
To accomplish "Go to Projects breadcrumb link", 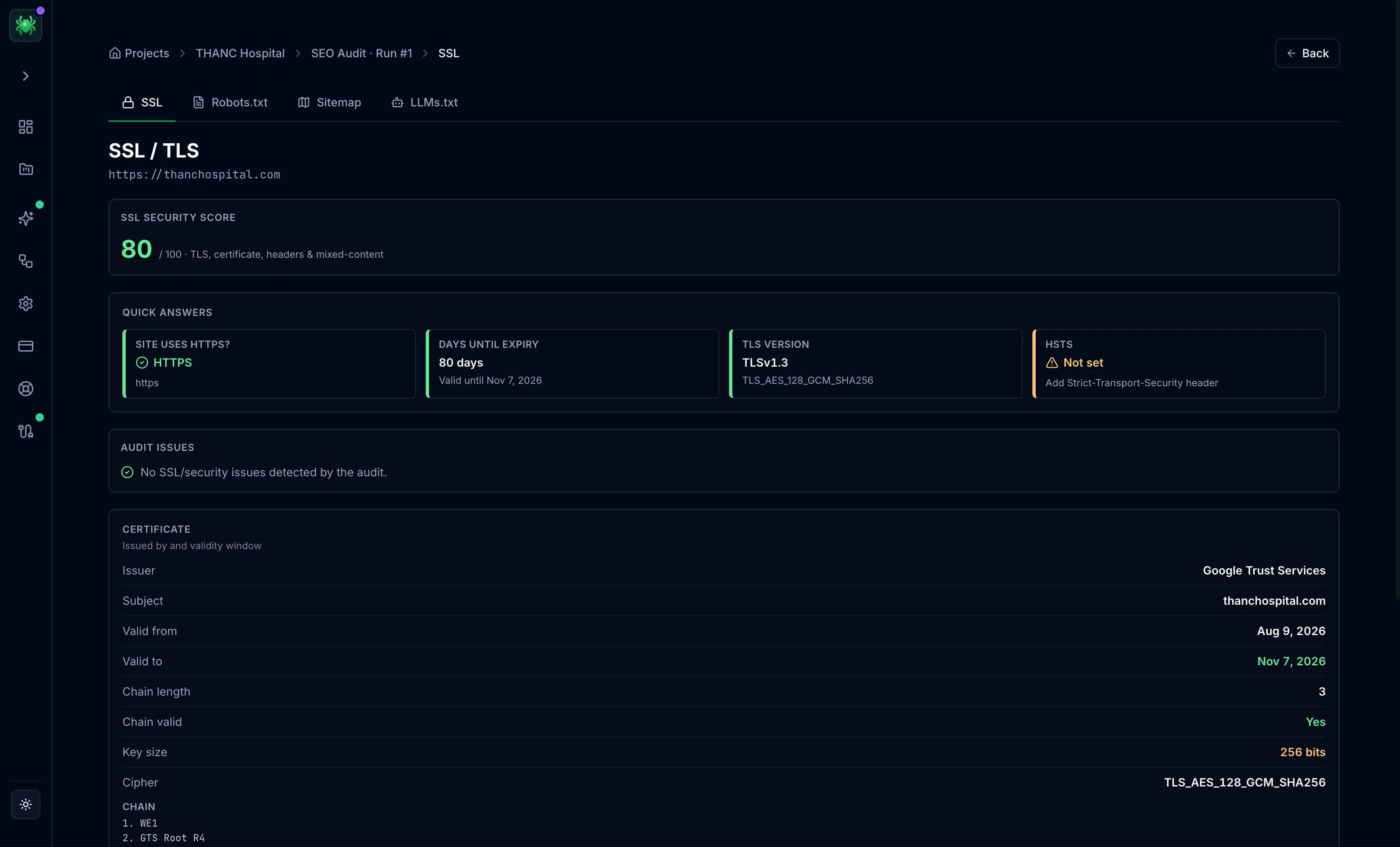I will click(x=147, y=53).
